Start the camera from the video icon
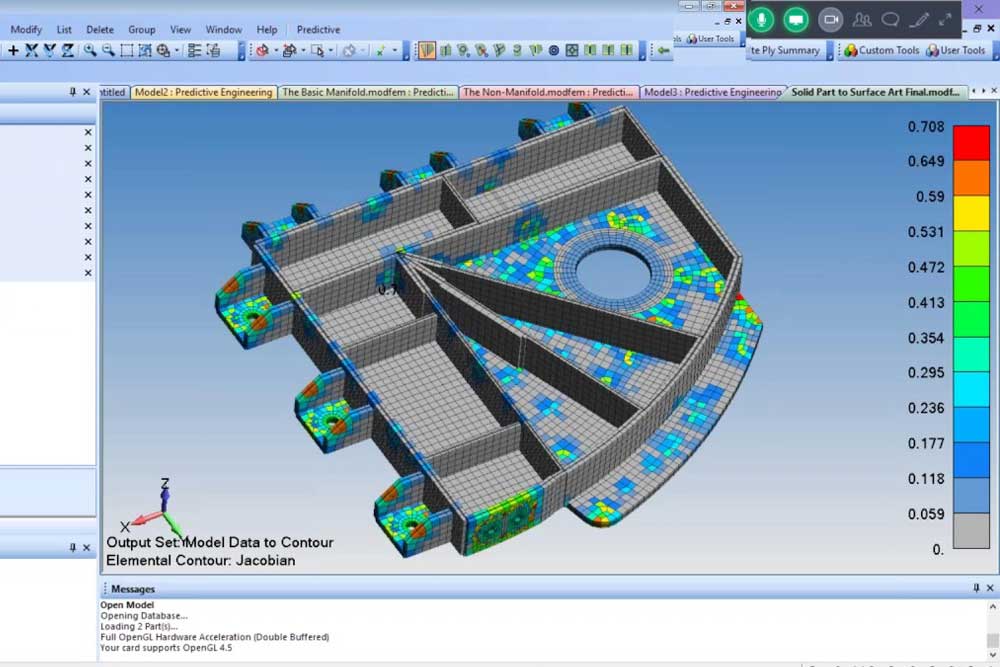Viewport: 1000px width, 667px height. click(831, 19)
